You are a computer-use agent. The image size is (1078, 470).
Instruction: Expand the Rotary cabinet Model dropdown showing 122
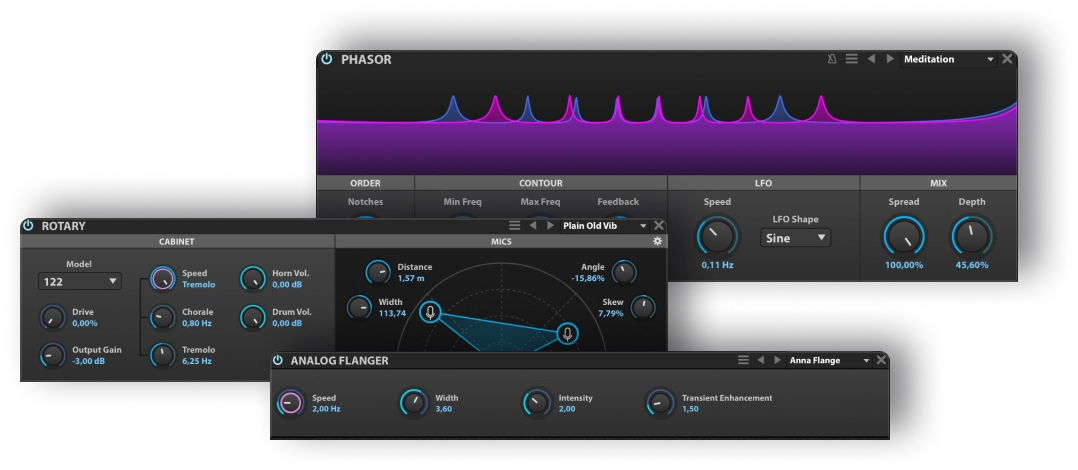click(79, 282)
